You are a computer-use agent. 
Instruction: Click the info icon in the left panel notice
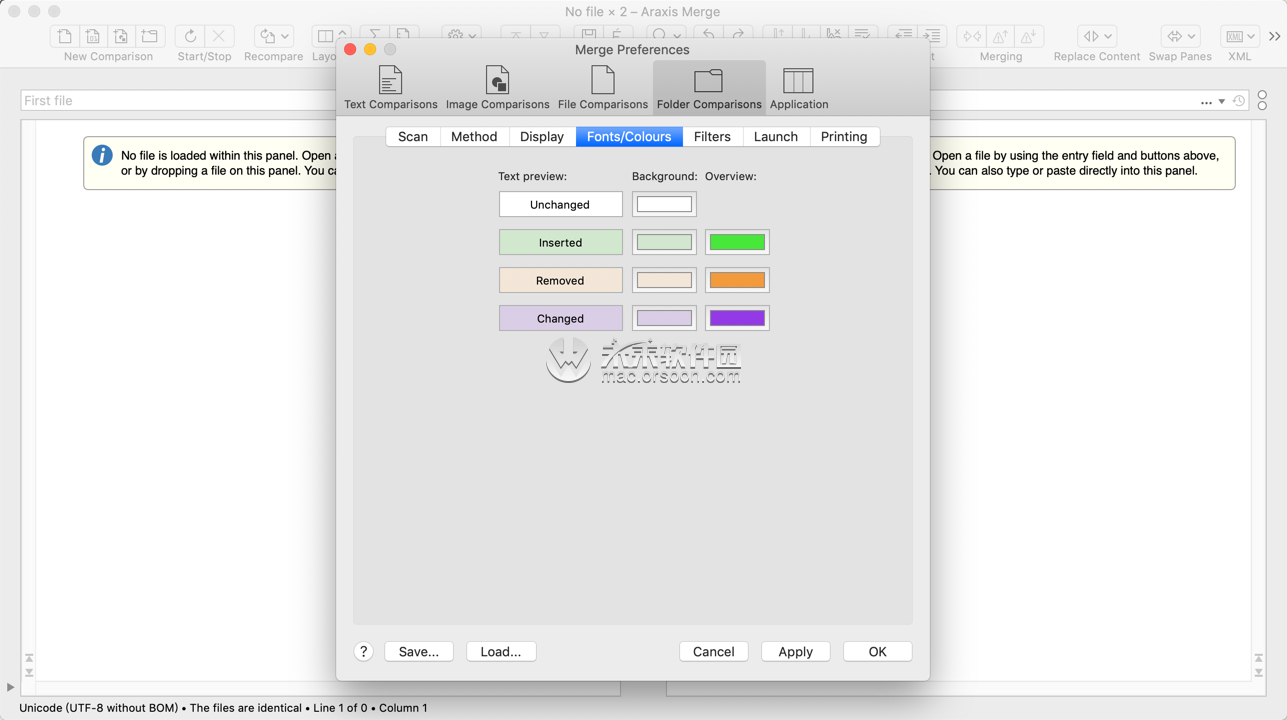(102, 155)
